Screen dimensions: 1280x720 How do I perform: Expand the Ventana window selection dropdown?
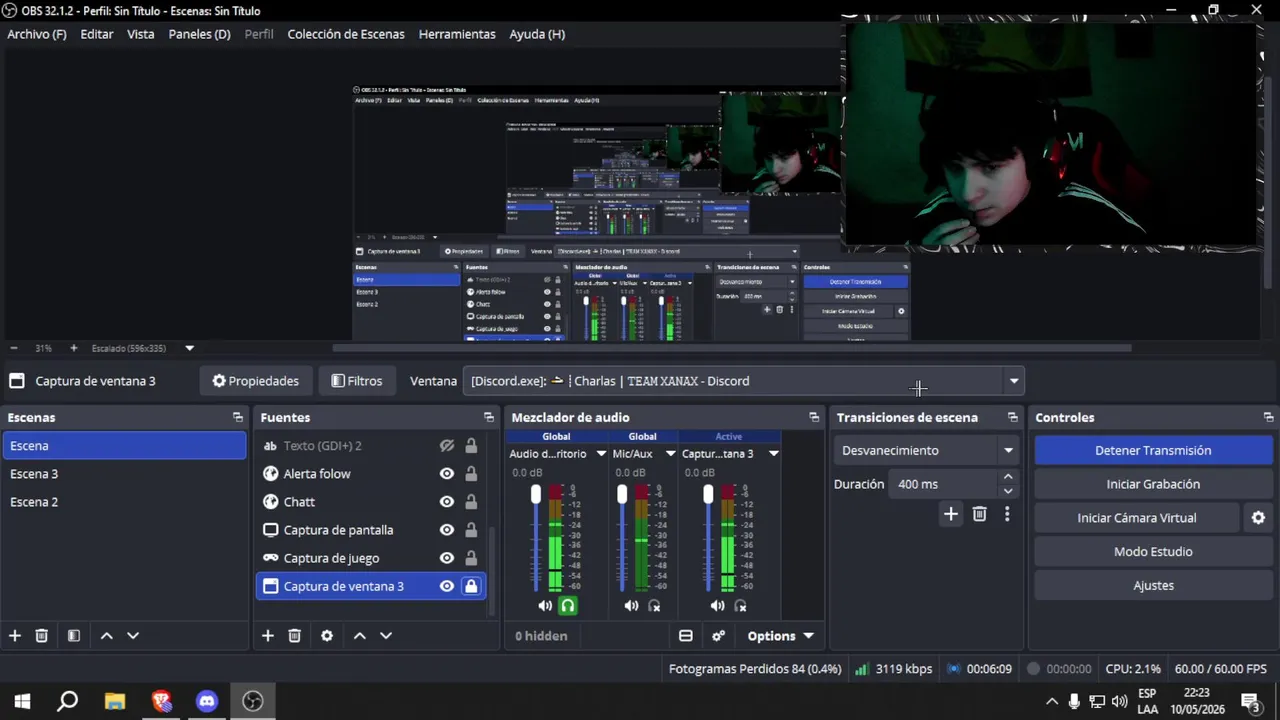1014,381
